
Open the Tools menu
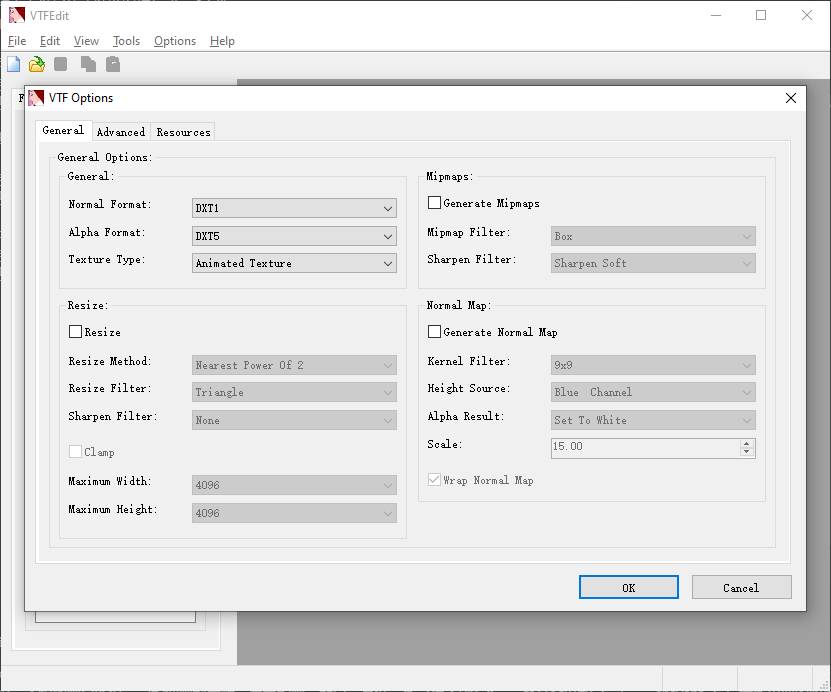[126, 41]
